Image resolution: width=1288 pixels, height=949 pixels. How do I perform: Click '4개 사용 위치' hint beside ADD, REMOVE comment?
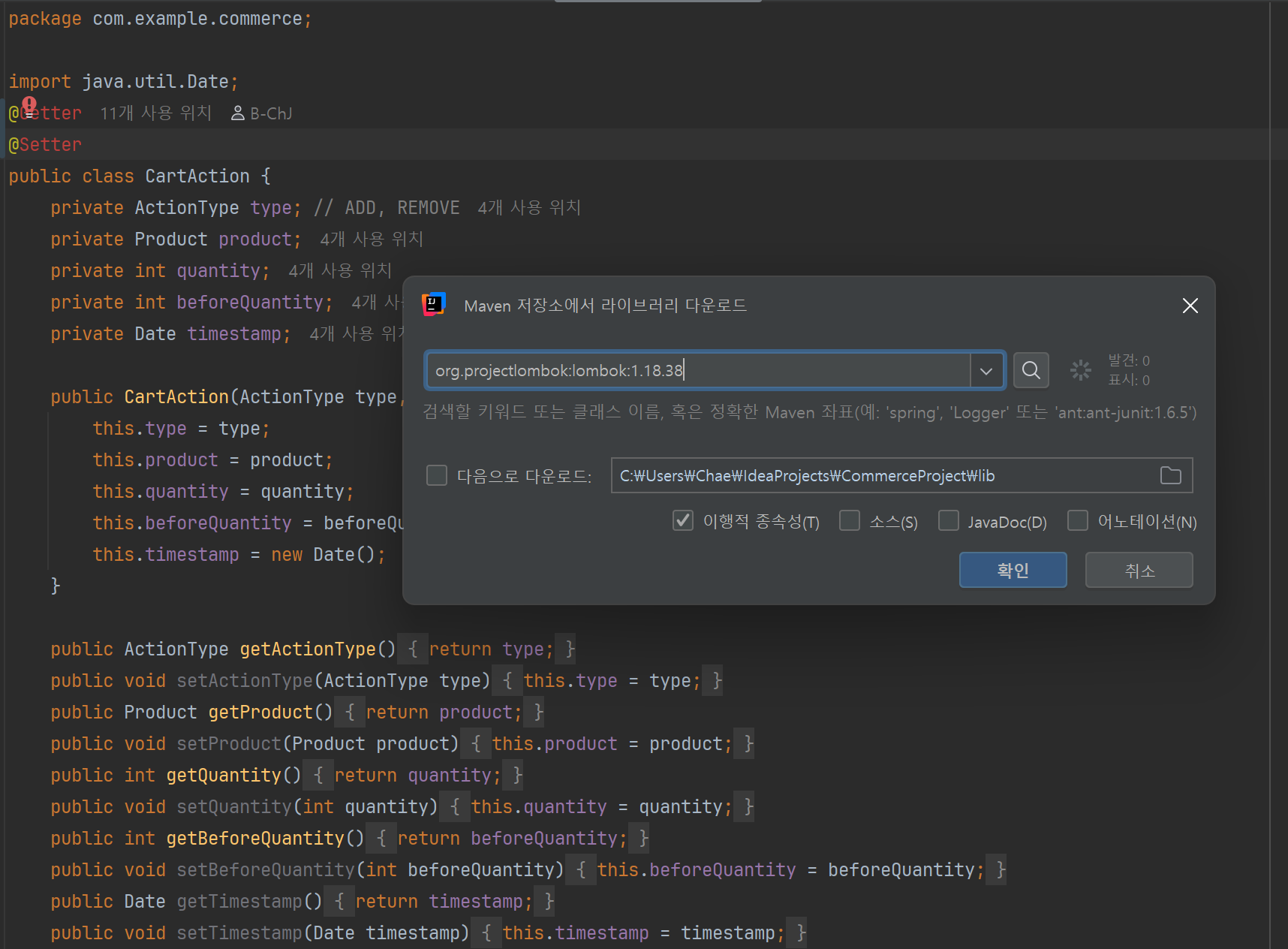pyautogui.click(x=529, y=208)
